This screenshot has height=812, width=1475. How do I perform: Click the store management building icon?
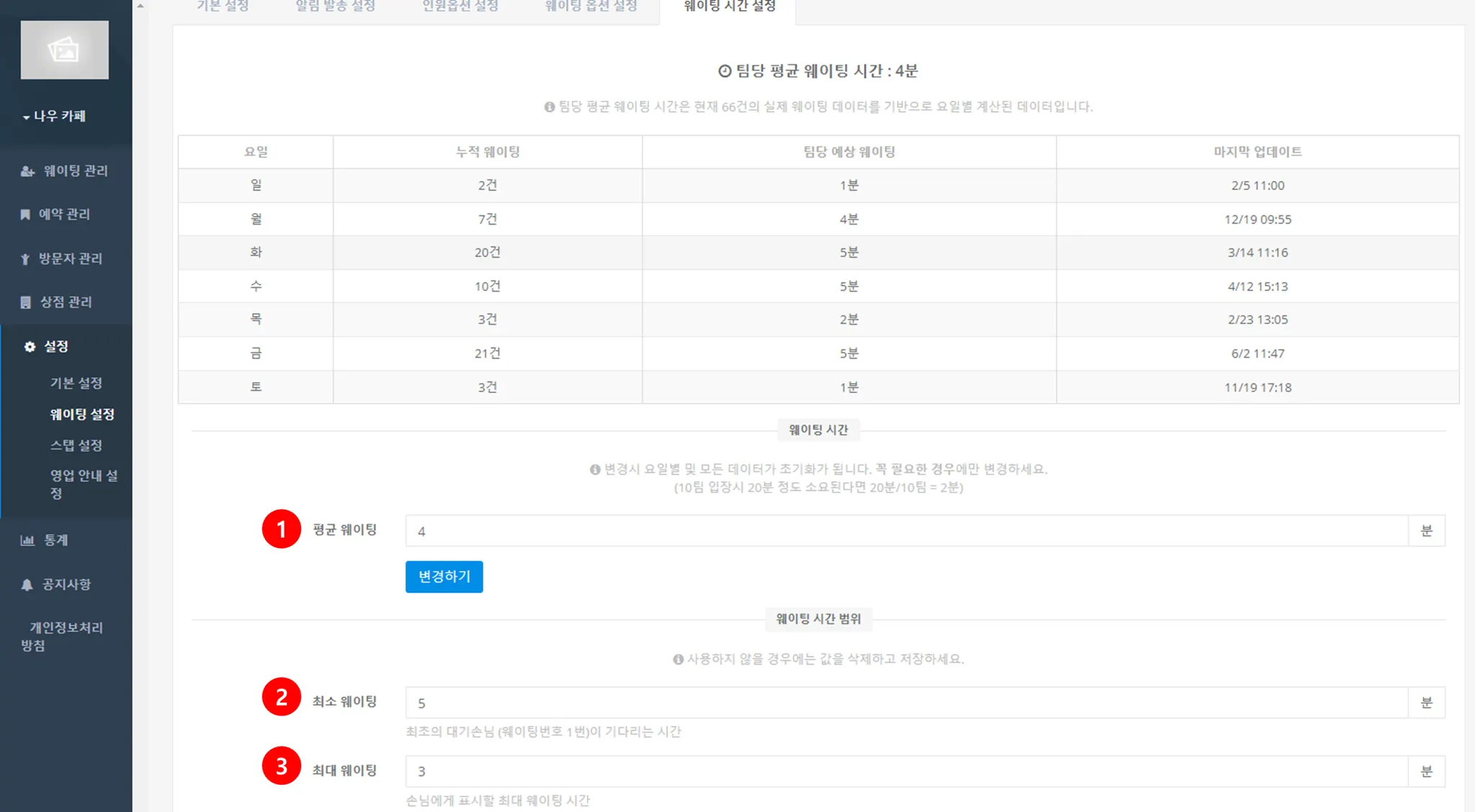pos(26,302)
